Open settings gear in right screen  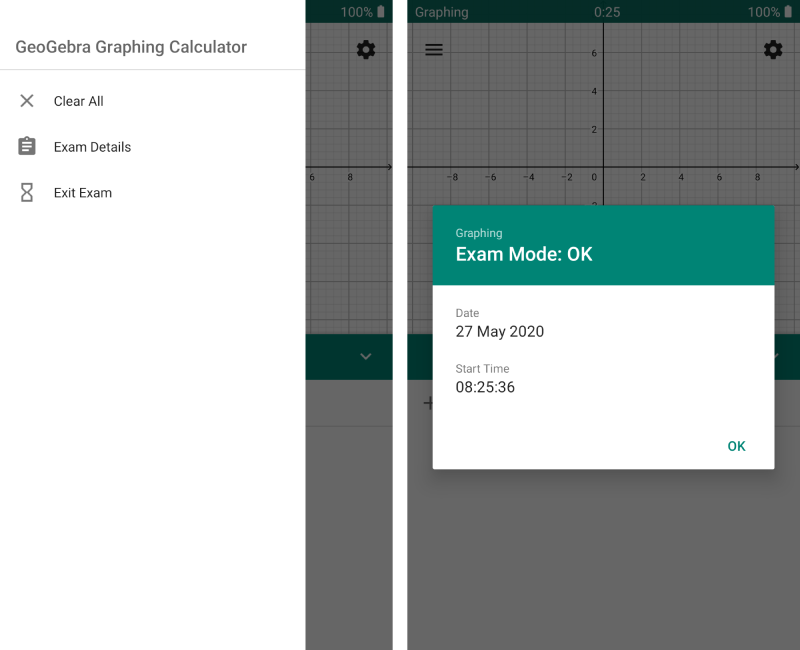[x=773, y=49]
